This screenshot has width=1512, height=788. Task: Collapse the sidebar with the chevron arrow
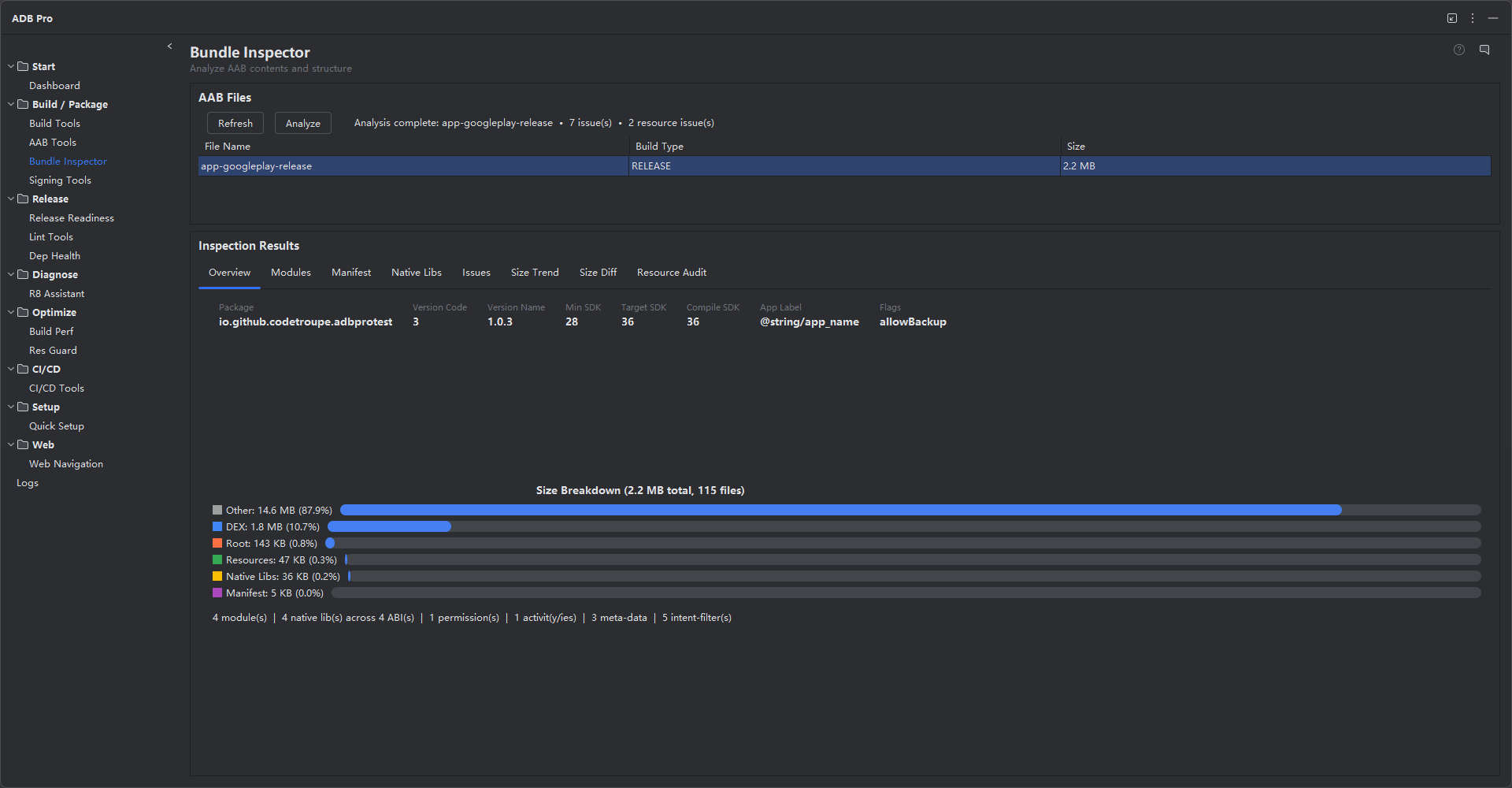click(x=169, y=46)
